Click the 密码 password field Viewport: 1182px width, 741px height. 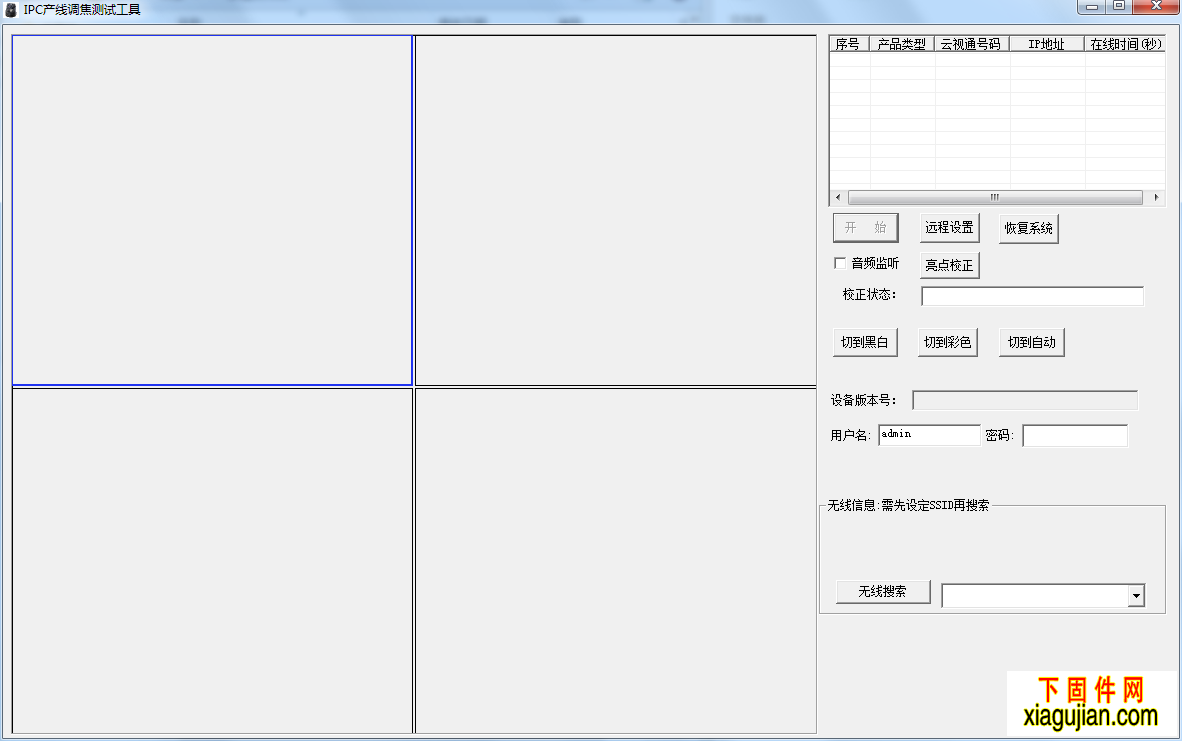(1075, 436)
